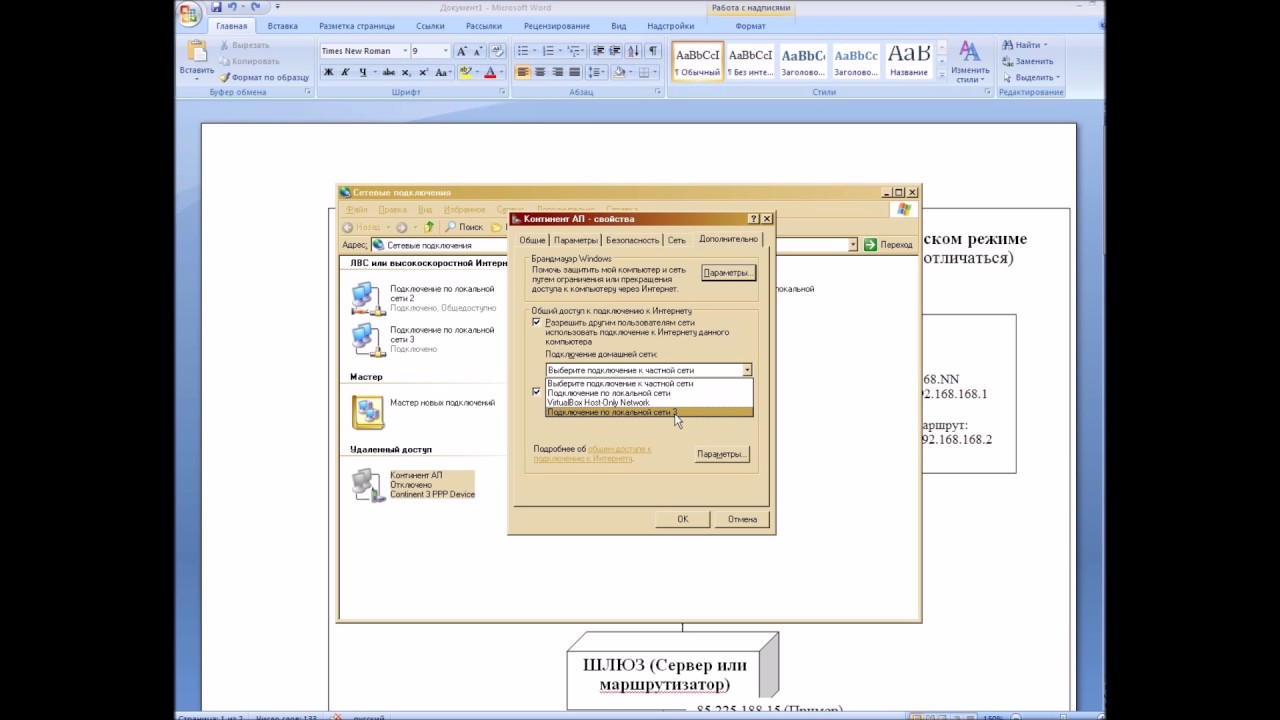1280x720 pixels.
Task: Uncheck Разрешить другим пользователям сети checkbox
Action: pyautogui.click(x=537, y=322)
